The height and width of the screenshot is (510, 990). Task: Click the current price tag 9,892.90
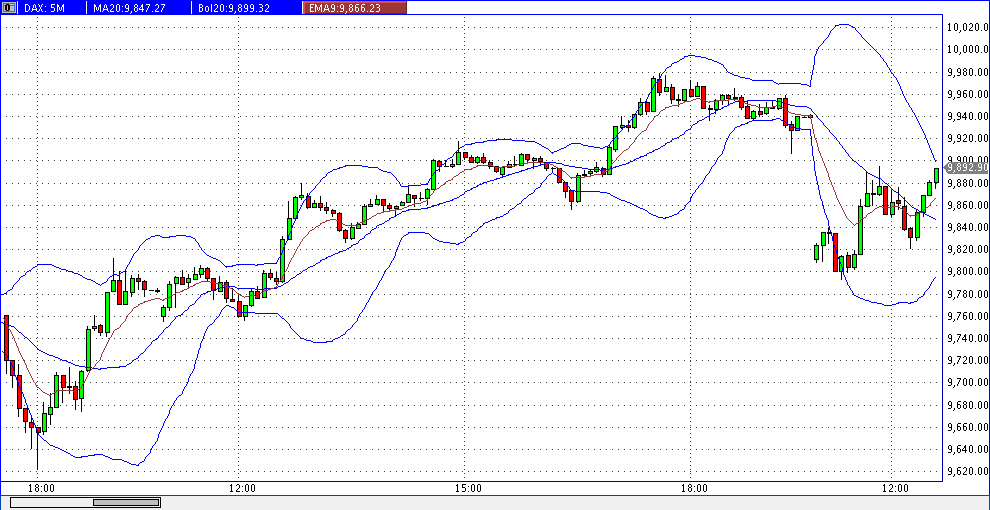[965, 167]
